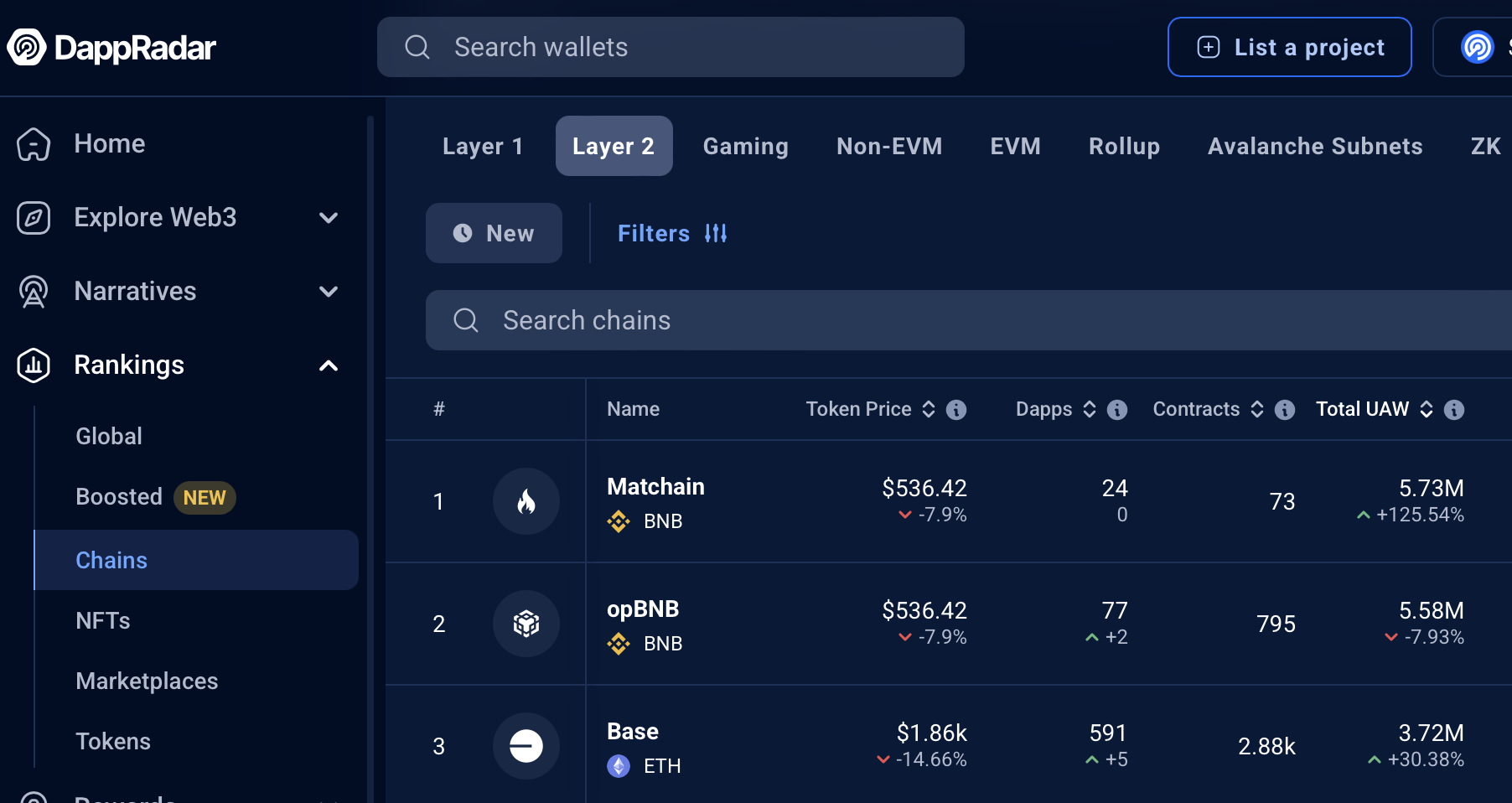The image size is (1512, 803).
Task: Open NFTs rankings
Action: click(x=103, y=620)
